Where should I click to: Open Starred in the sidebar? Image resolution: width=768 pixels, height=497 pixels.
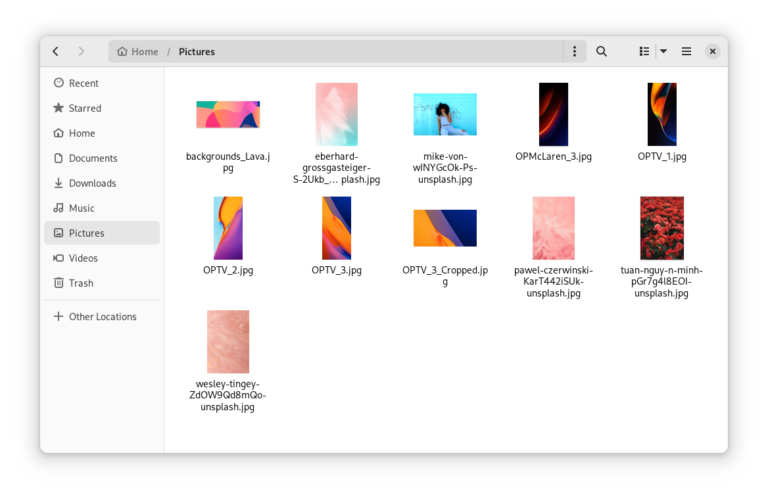(102, 108)
